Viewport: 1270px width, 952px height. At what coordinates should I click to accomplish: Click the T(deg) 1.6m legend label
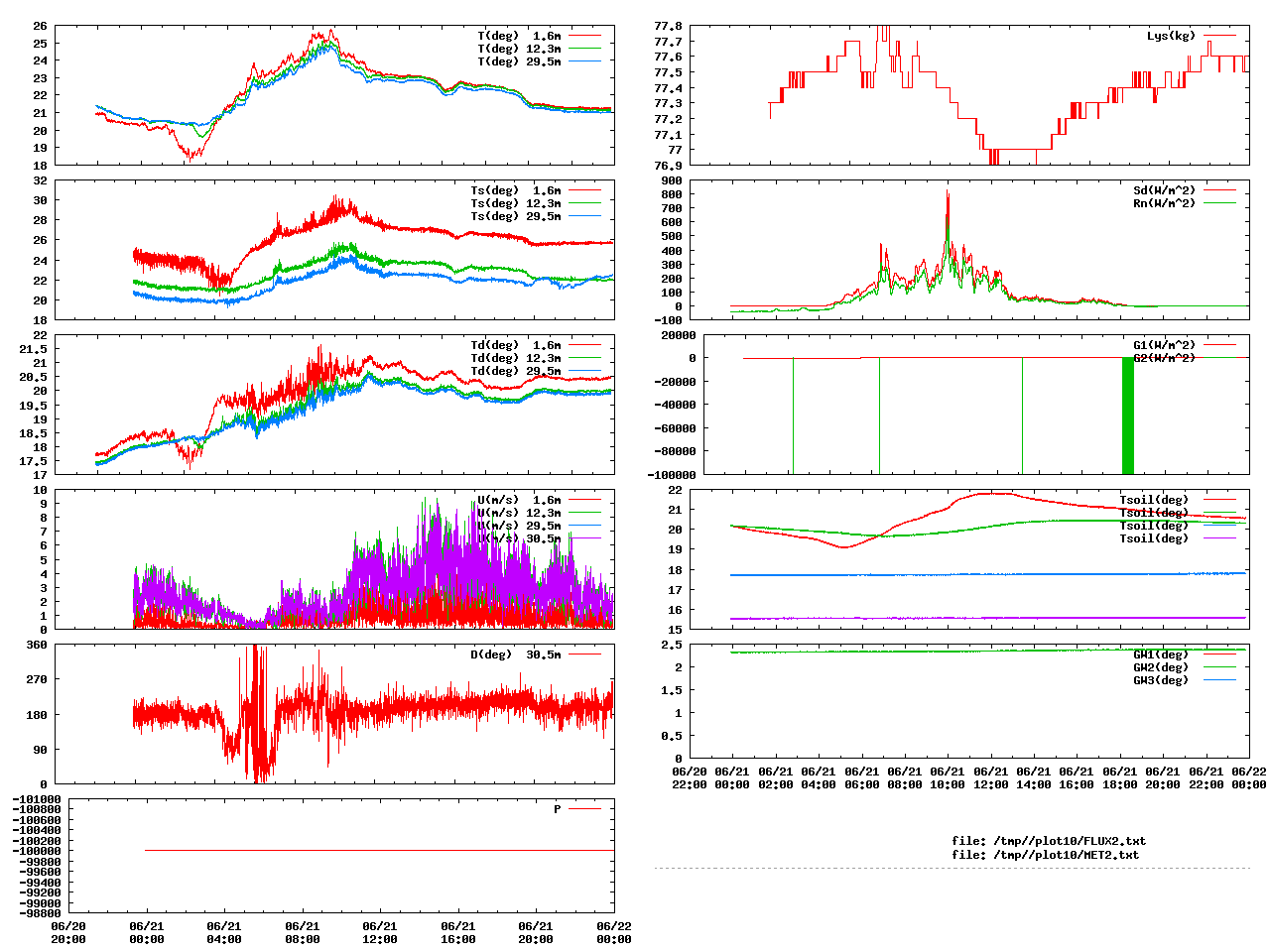[x=519, y=36]
